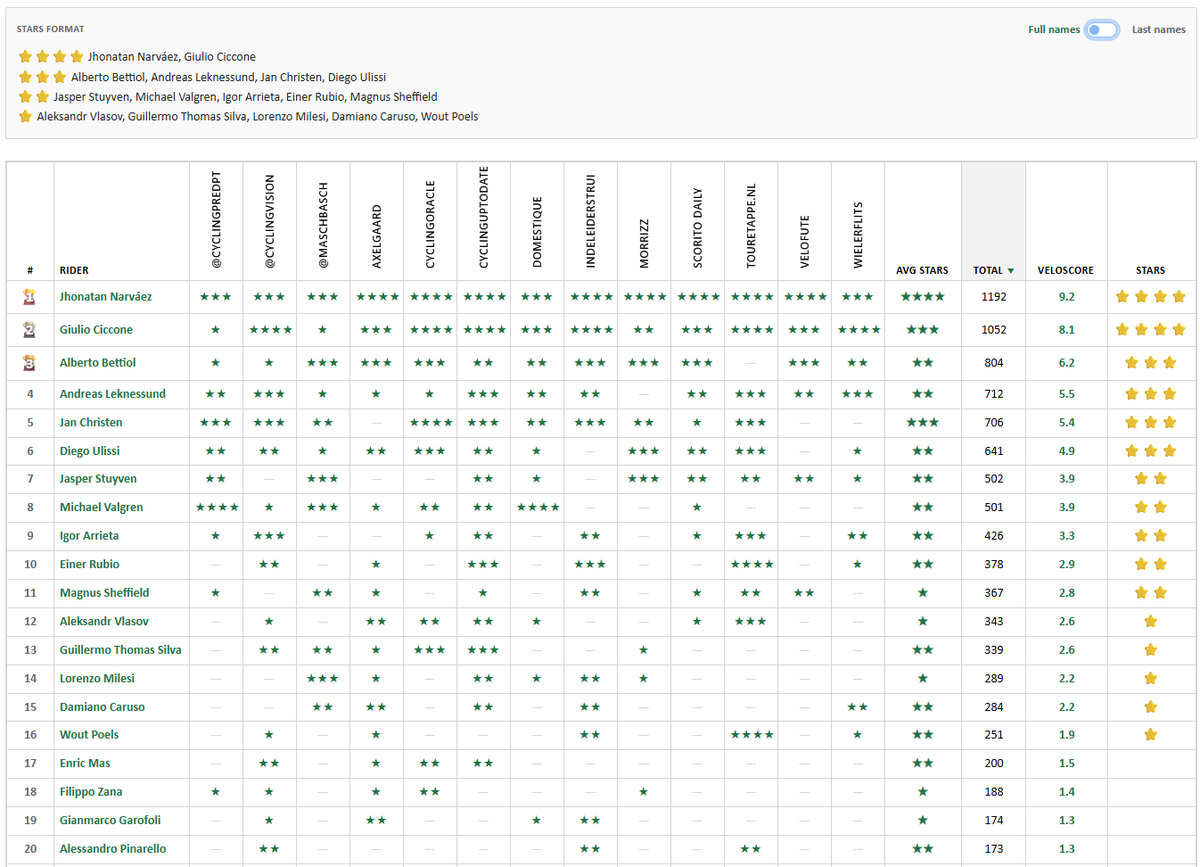The width and height of the screenshot is (1200, 867).
Task: Click the DOMESTIQUE column header
Action: pyautogui.click(x=537, y=231)
